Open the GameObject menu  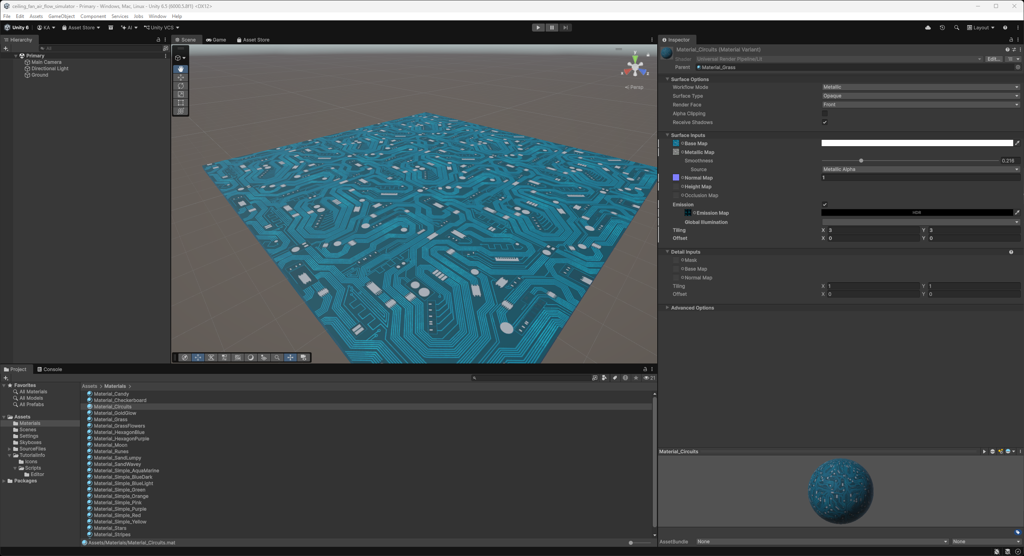point(61,16)
